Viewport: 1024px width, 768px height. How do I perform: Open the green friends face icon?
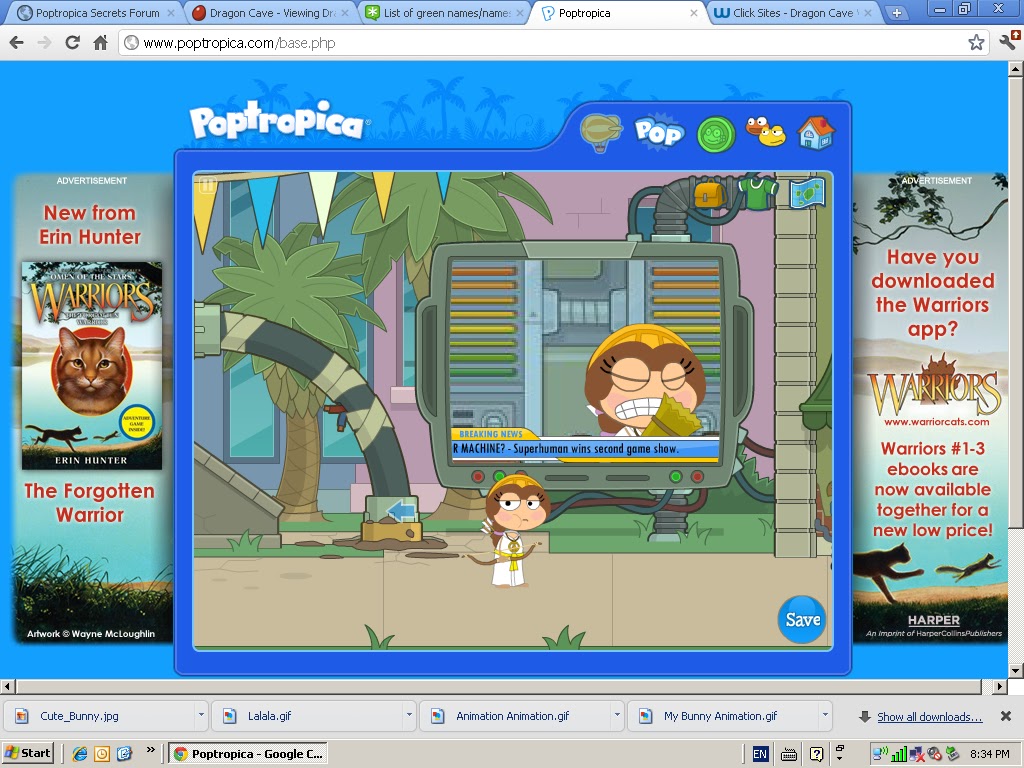(x=716, y=135)
